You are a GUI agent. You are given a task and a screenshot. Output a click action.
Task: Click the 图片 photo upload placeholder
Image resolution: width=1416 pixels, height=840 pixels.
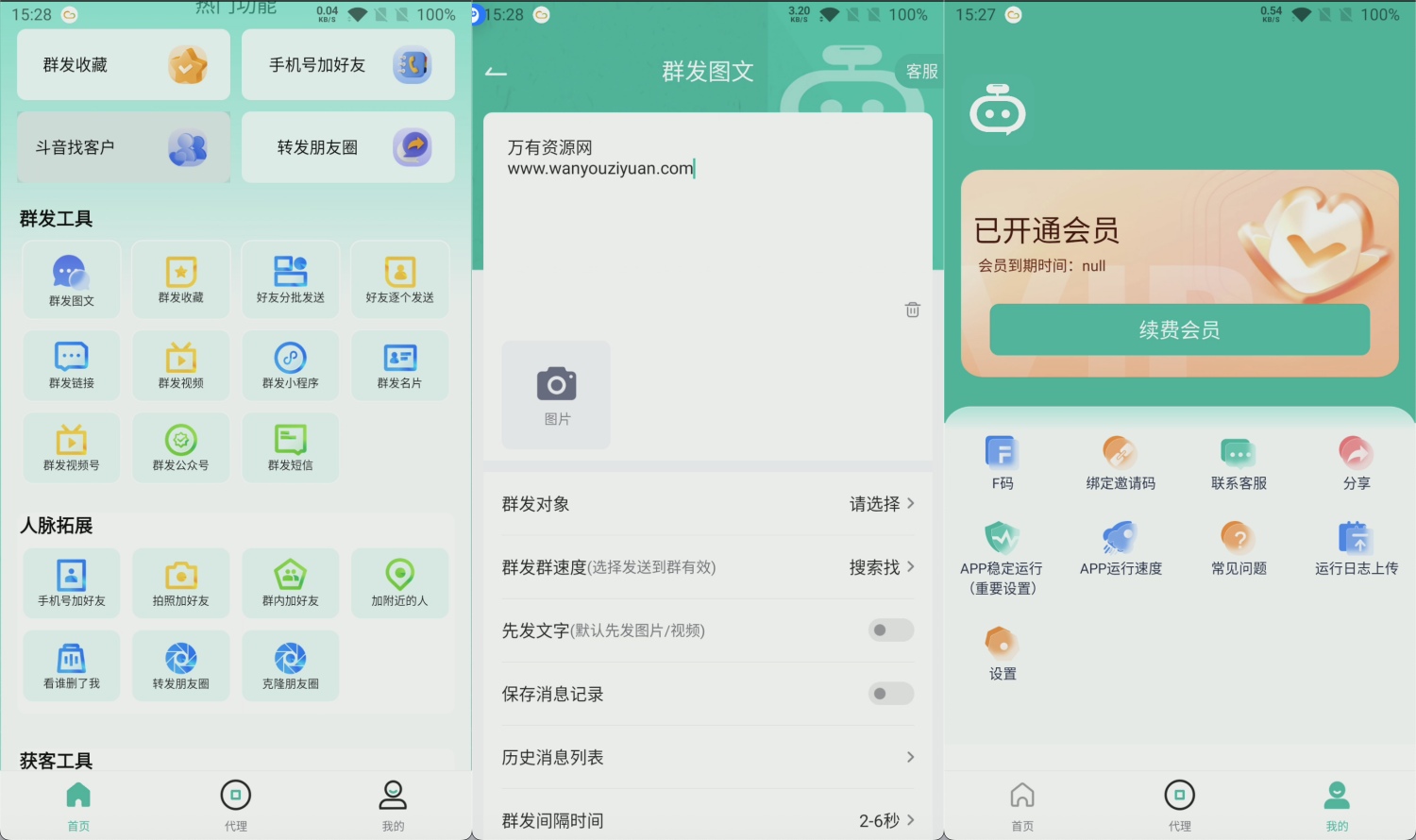click(555, 394)
